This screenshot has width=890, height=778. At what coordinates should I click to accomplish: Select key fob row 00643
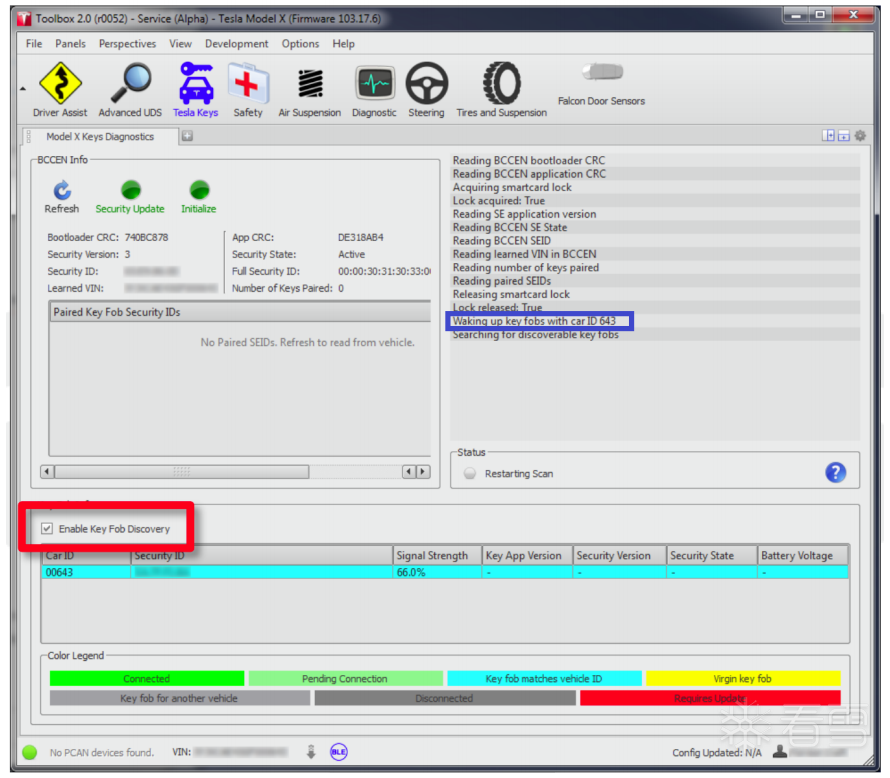pos(445,572)
